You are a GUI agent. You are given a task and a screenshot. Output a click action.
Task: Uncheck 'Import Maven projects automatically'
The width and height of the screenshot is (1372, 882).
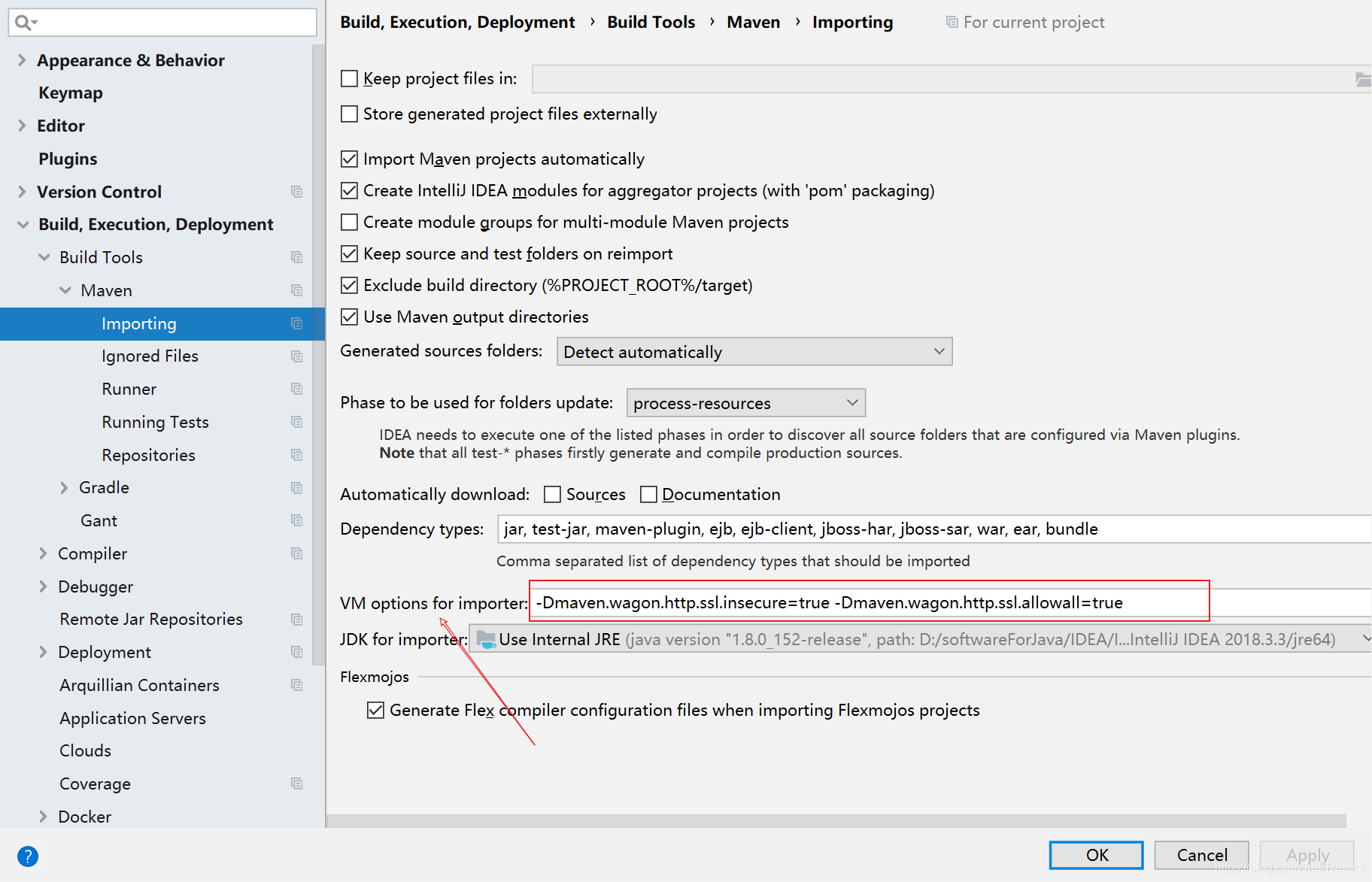tap(349, 159)
